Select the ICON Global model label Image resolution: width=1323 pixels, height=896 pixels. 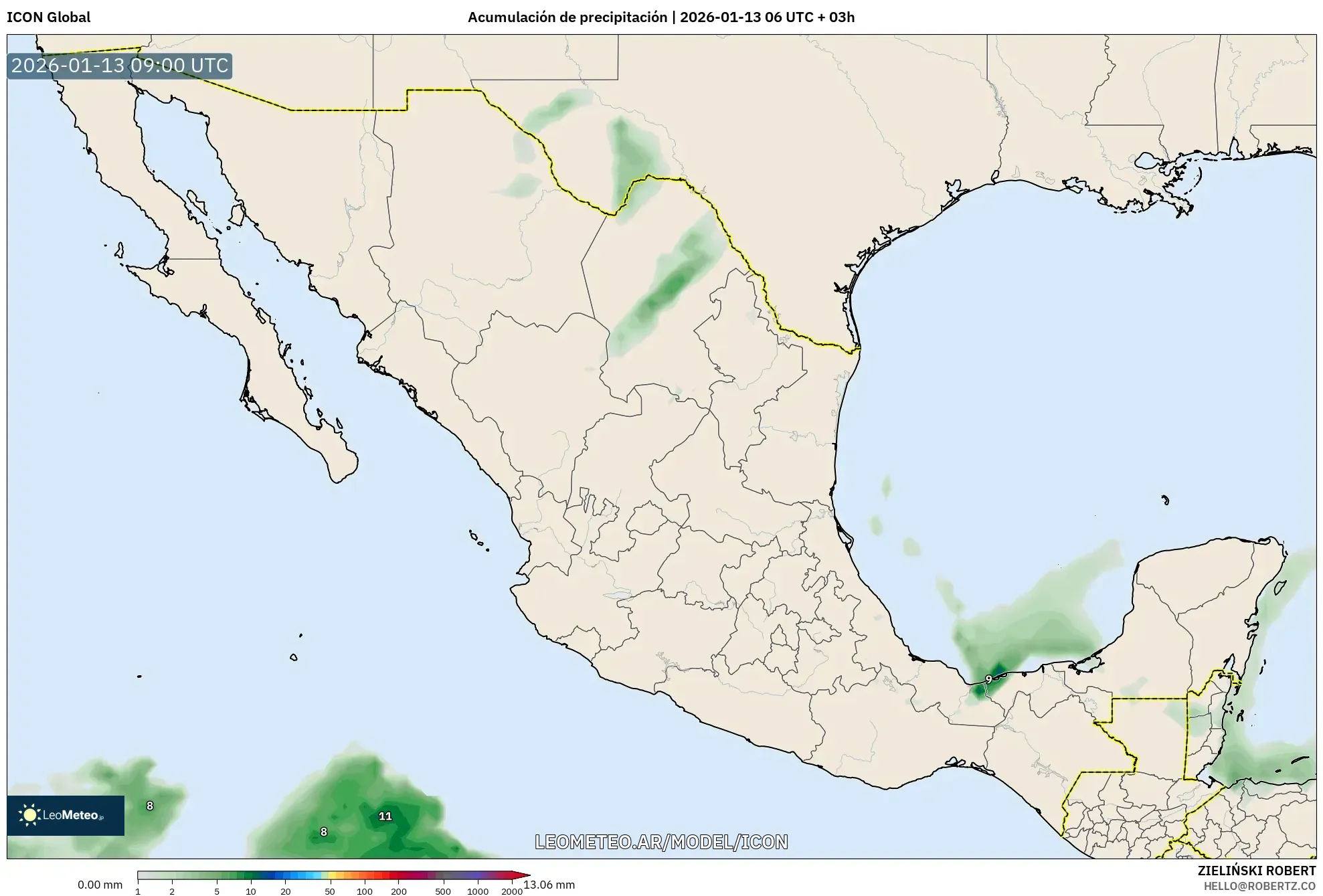pos(48,17)
